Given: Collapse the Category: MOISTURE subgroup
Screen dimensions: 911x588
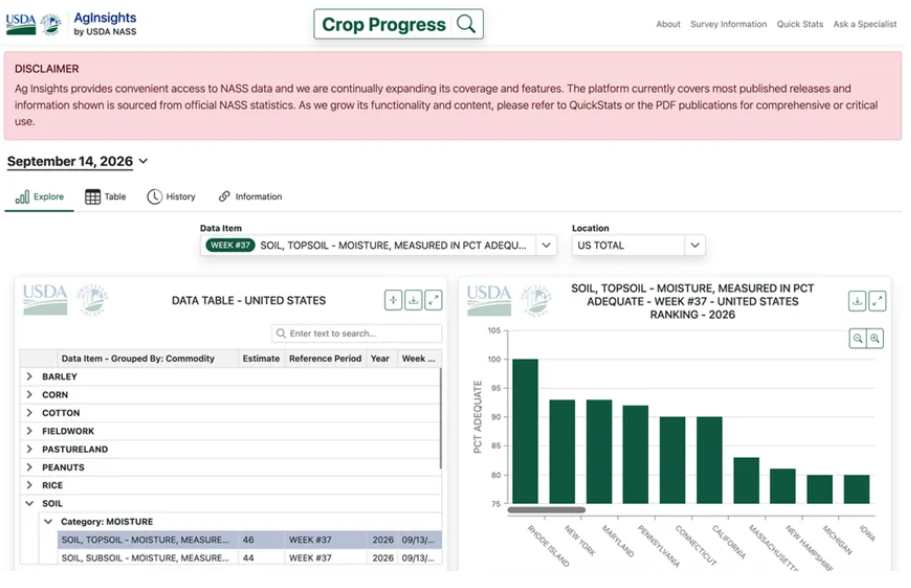Looking at the screenshot, I should coord(48,522).
